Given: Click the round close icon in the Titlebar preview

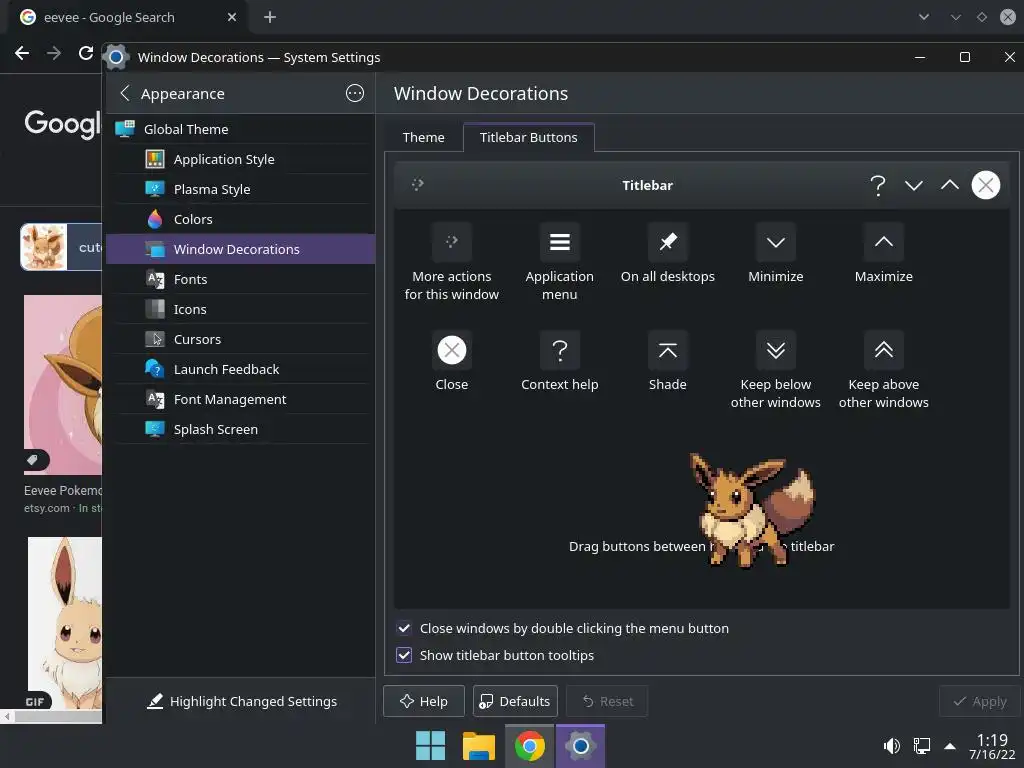Looking at the screenshot, I should (985, 185).
